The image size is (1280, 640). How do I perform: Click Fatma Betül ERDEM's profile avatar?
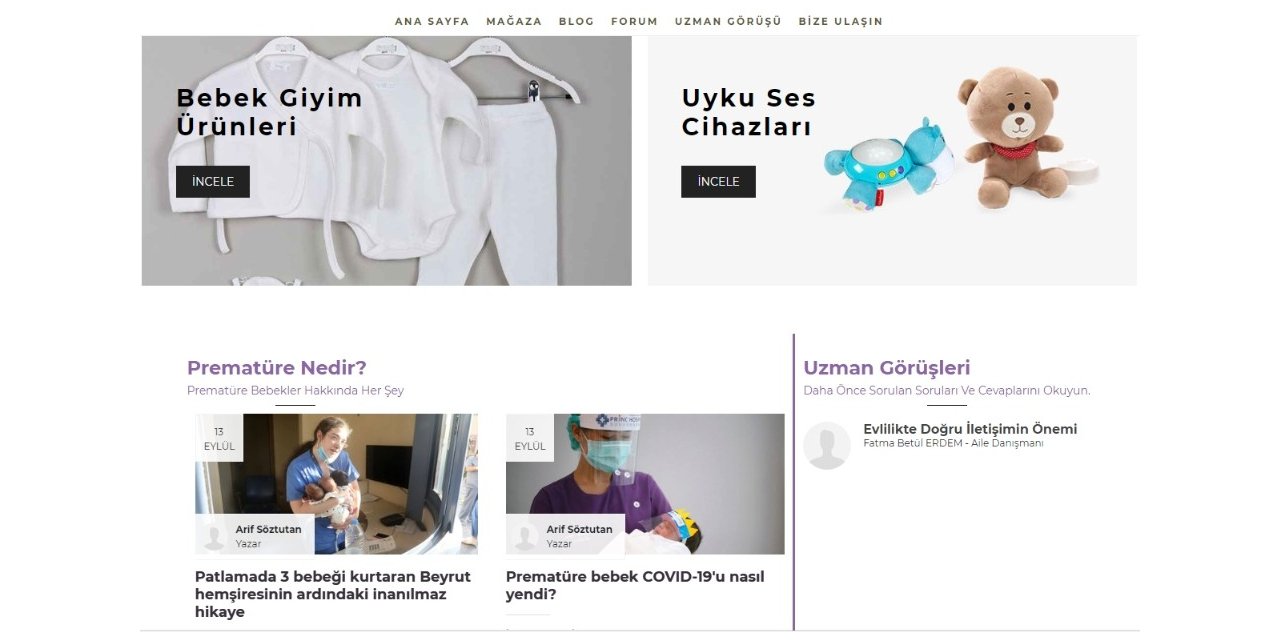coord(827,446)
